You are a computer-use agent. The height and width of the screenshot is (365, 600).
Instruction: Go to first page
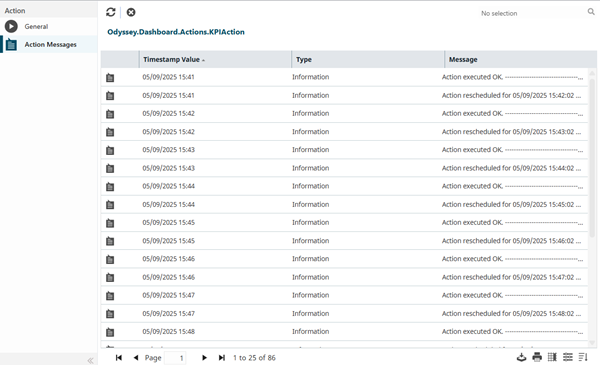[x=119, y=358]
